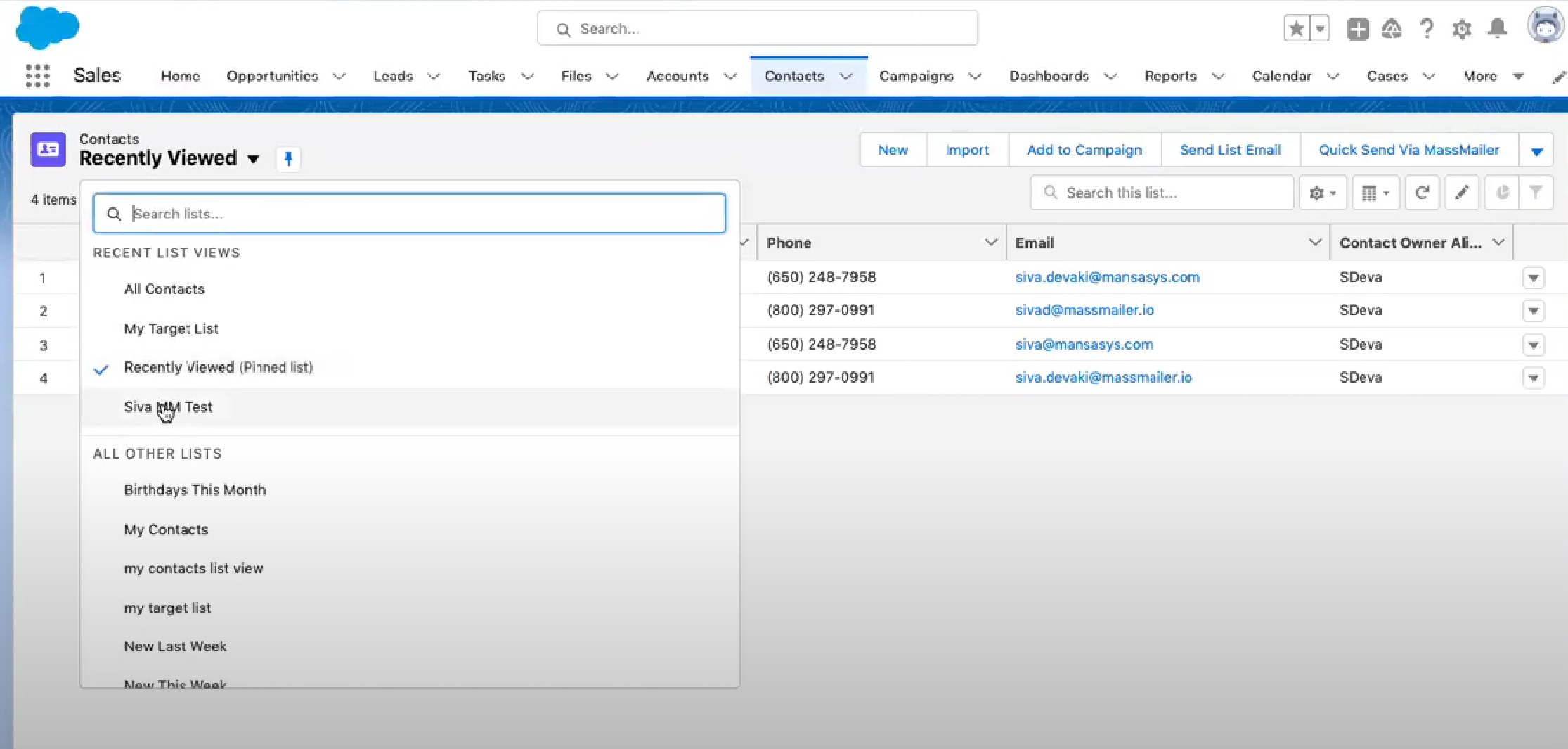Open the Global Actions plus icon
The image size is (1568, 749).
pos(1358,29)
